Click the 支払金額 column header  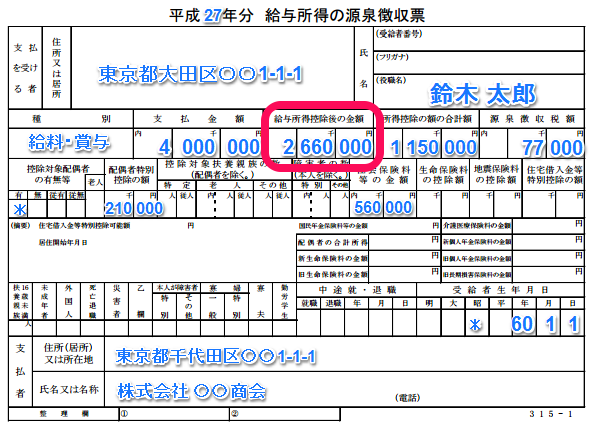(199, 119)
